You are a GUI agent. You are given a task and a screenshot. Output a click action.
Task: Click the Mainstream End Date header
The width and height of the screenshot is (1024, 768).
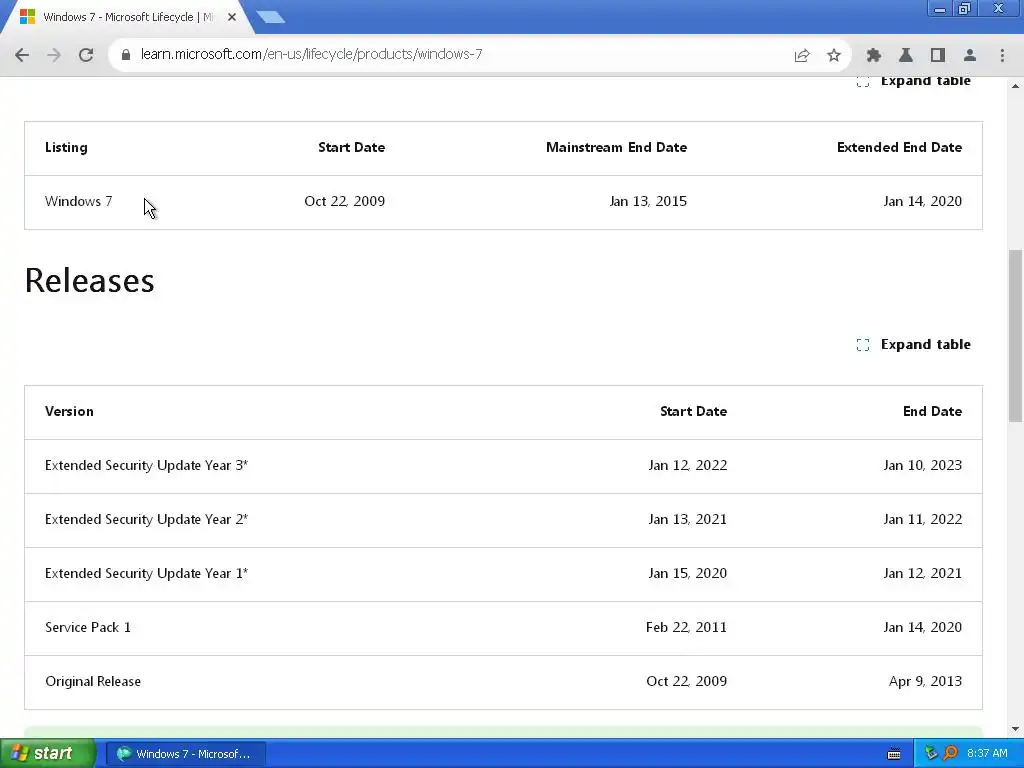pyautogui.click(x=616, y=147)
